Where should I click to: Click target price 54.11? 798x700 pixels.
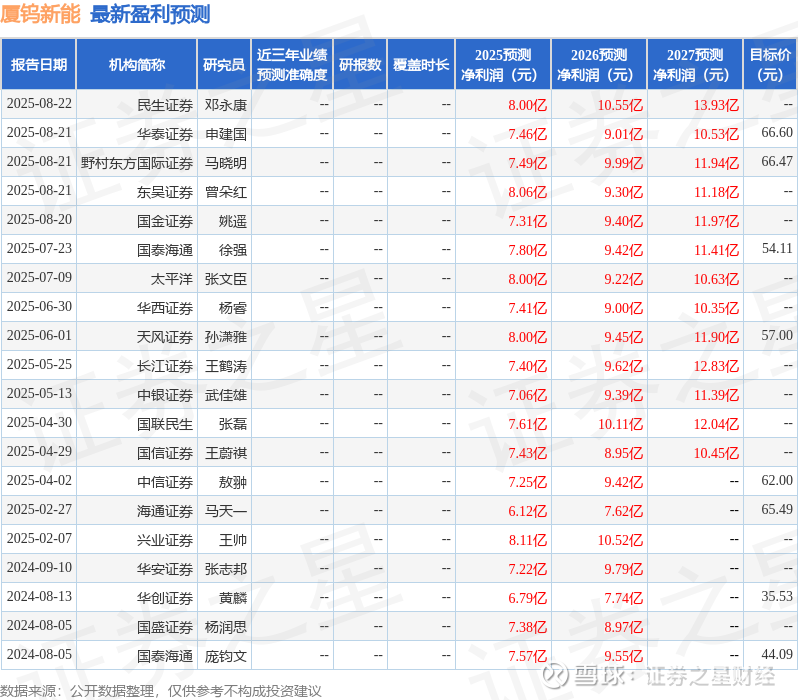pyautogui.click(x=777, y=248)
